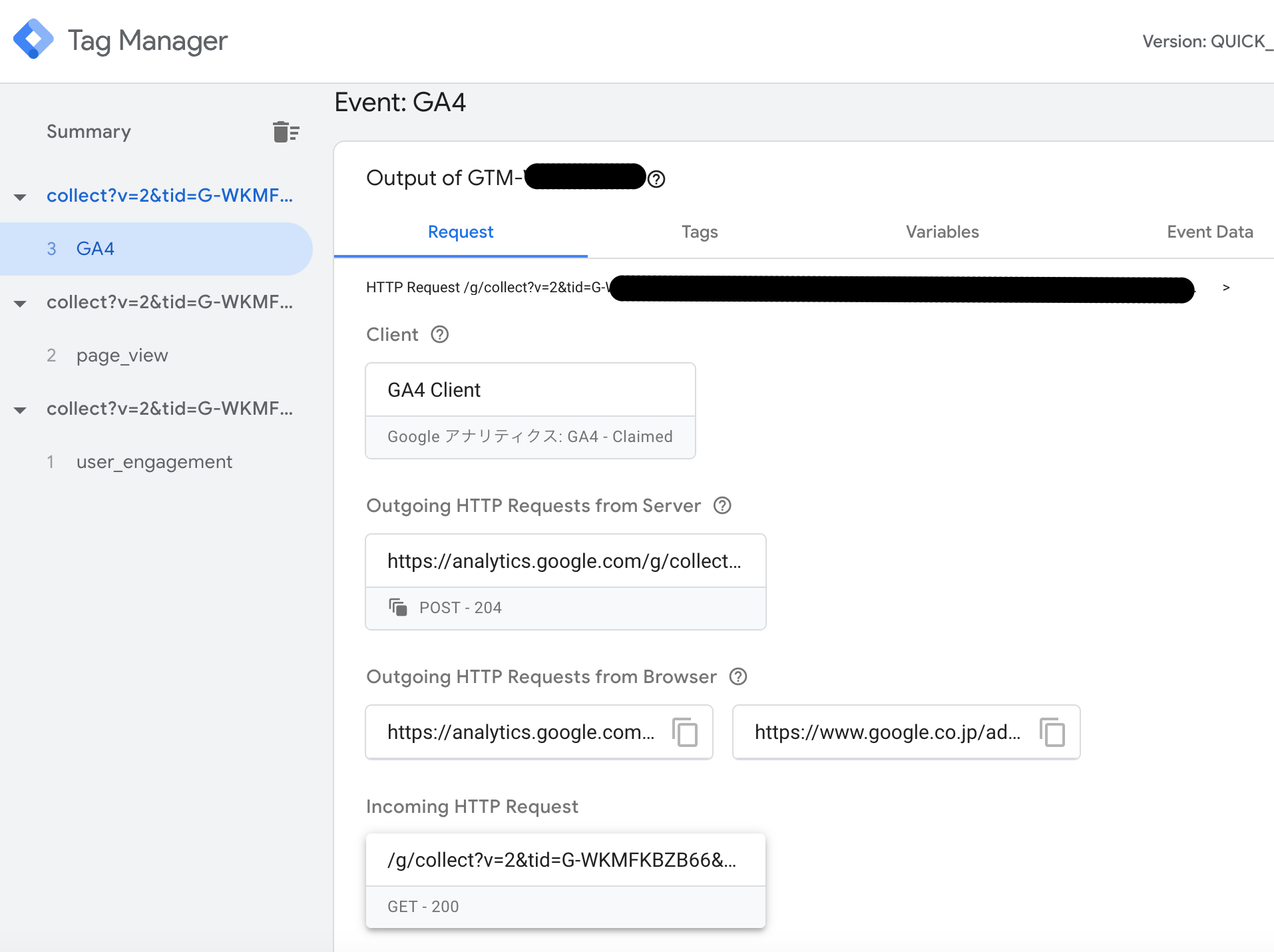
Task: Click the Event: GA4 heading
Action: [400, 103]
